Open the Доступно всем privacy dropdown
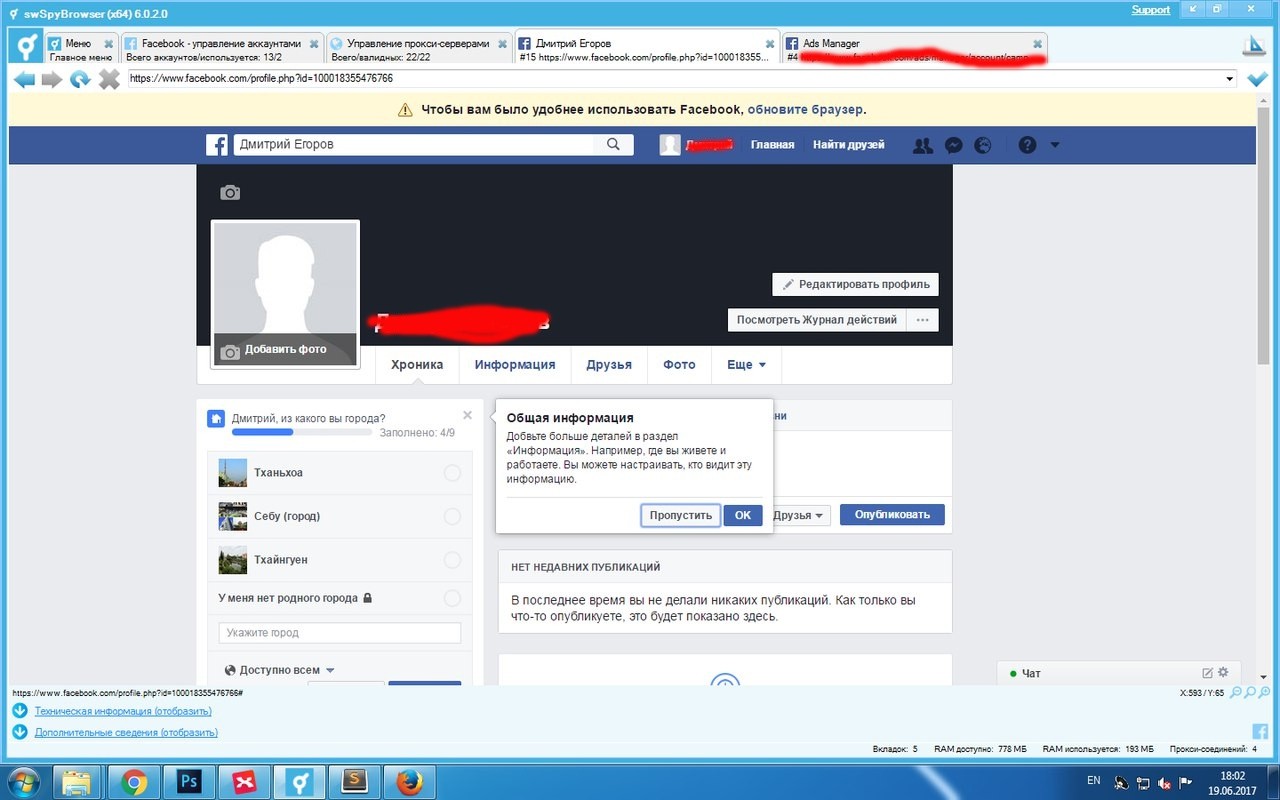Viewport: 1280px width, 800px height. 280,670
